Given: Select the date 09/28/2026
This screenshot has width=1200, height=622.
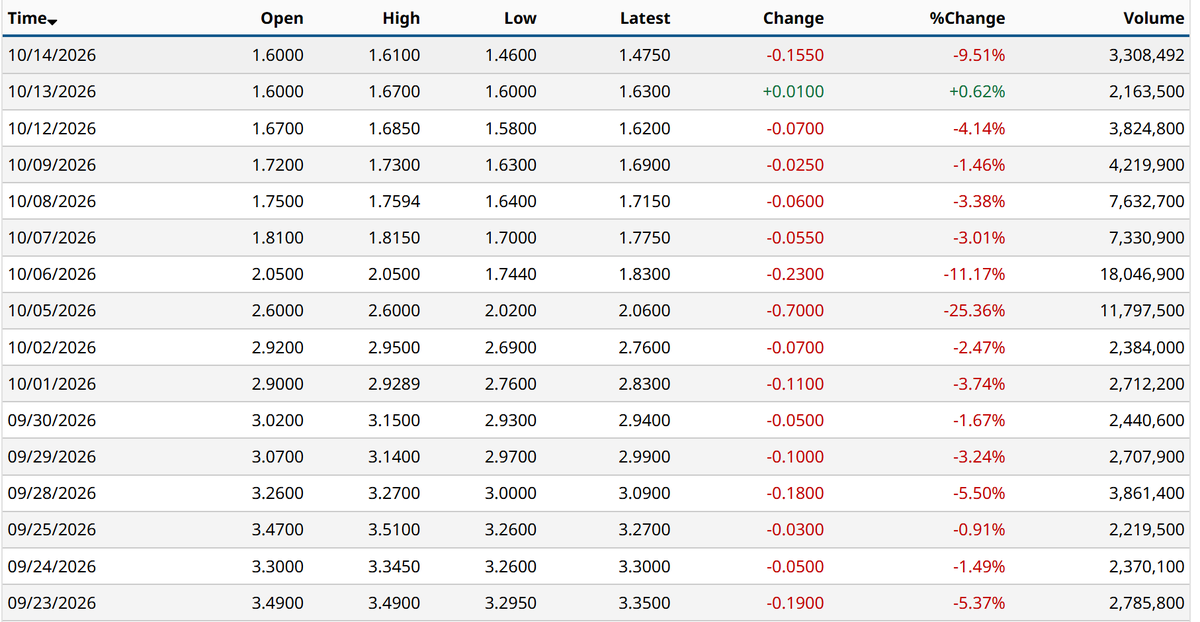Looking at the screenshot, I should (52, 494).
